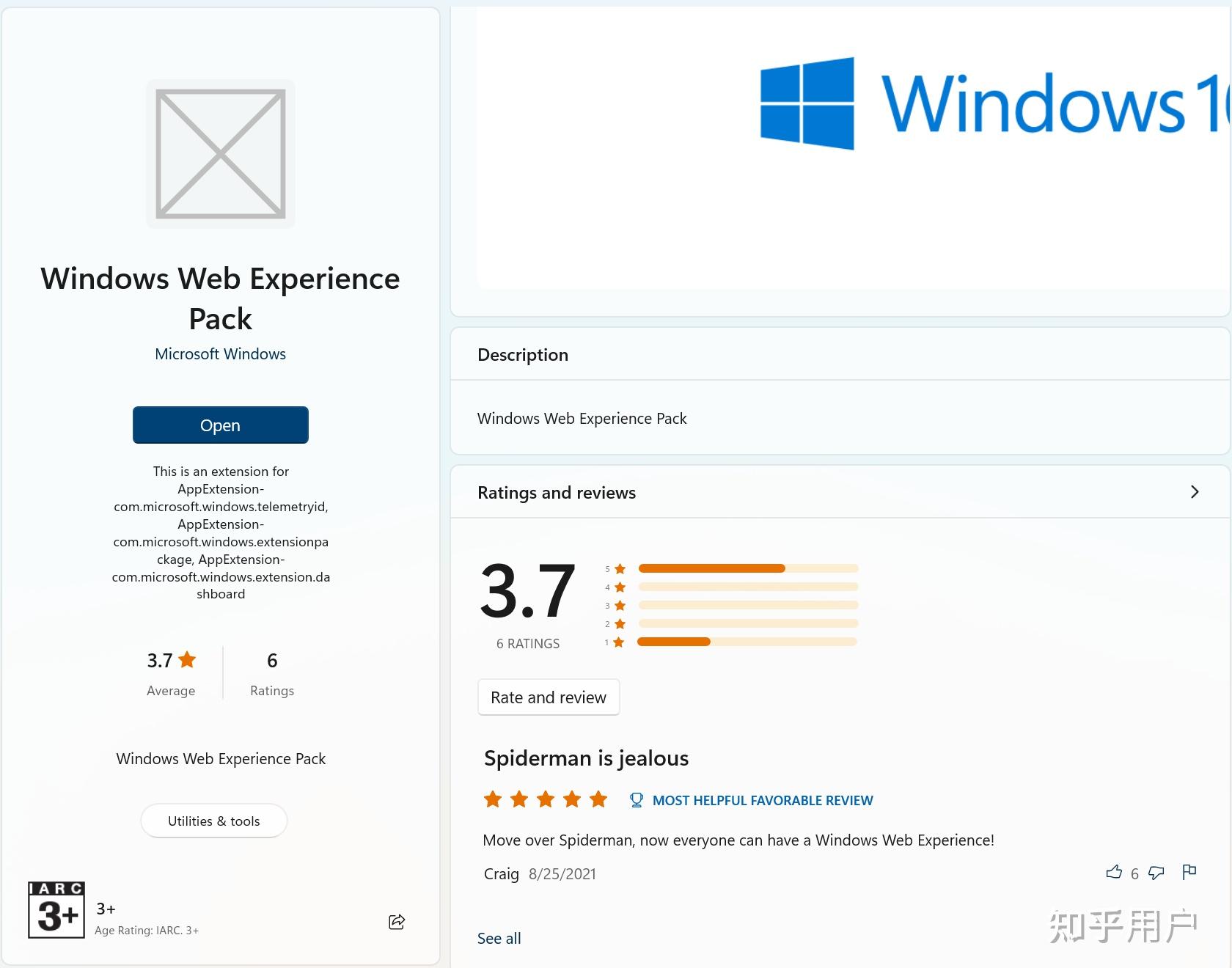Give the Spiderman review a thumbs down

pos(1156,873)
